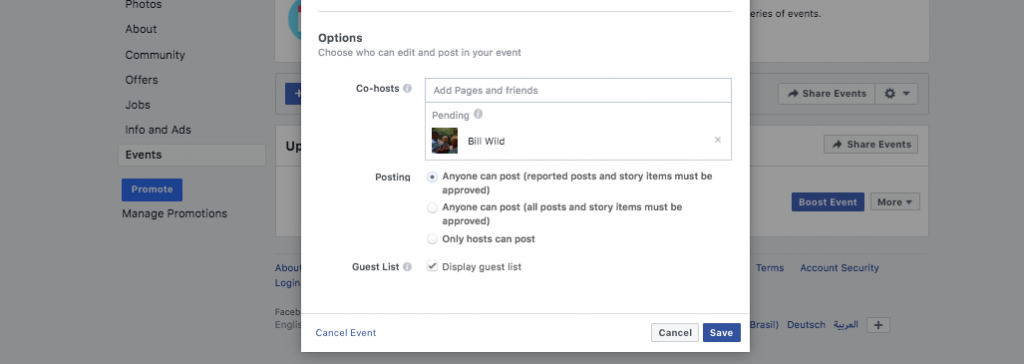Open the gear settings dropdown
Viewport: 1024px width, 364px height.
point(896,93)
